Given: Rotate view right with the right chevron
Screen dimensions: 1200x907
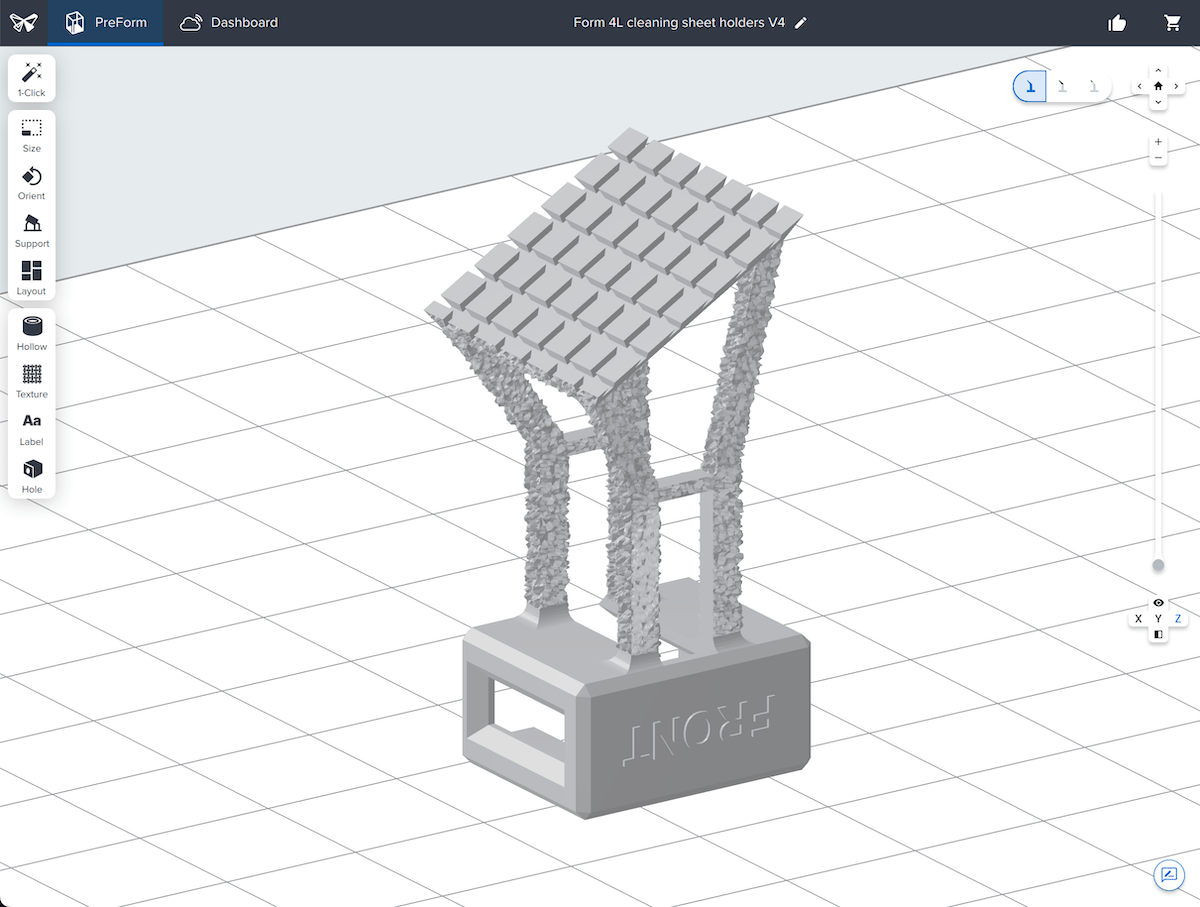Looking at the screenshot, I should (x=1176, y=86).
